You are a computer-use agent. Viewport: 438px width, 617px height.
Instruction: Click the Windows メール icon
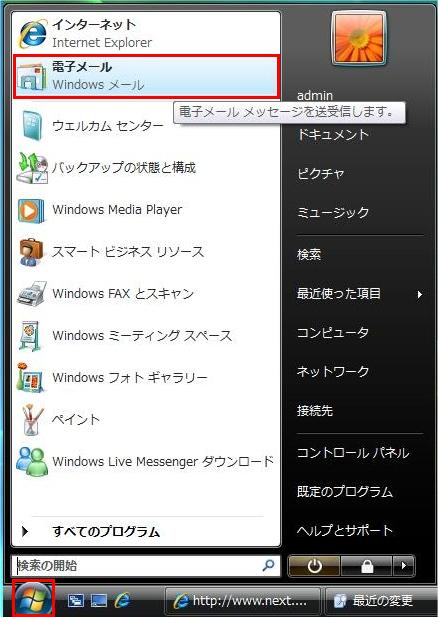coord(31,76)
